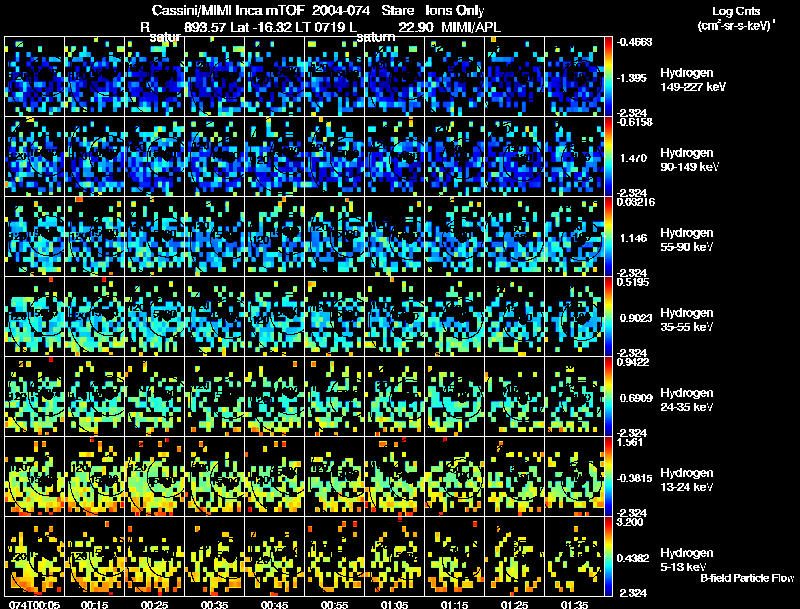Click the '01:35' time axis label
Screen dimensions: 800x609
pos(574,605)
